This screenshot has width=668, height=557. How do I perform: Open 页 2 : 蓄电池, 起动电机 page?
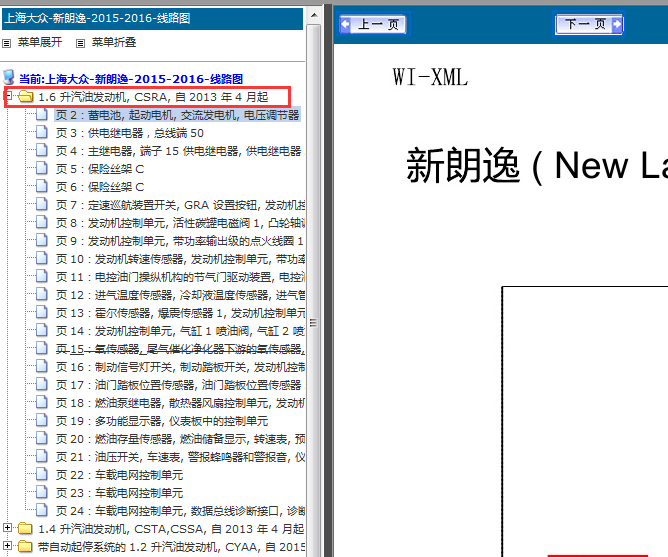click(x=178, y=115)
